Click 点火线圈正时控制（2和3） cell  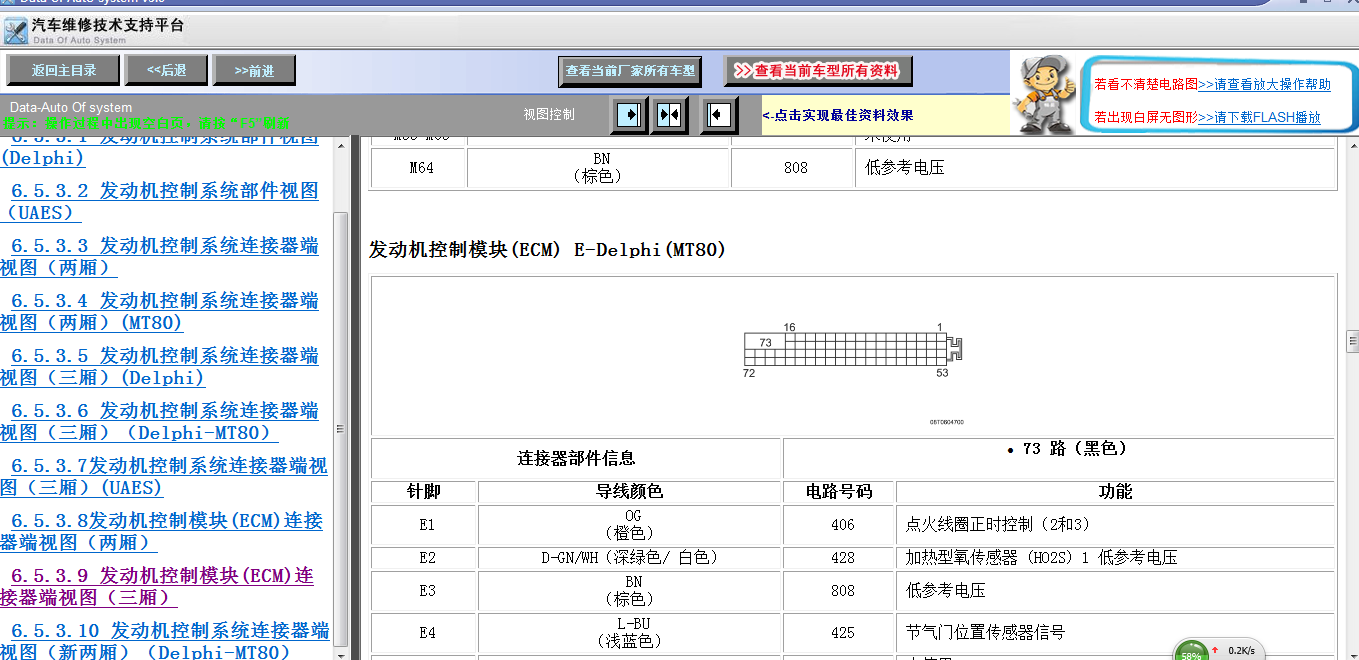pyautogui.click(x=1115, y=525)
